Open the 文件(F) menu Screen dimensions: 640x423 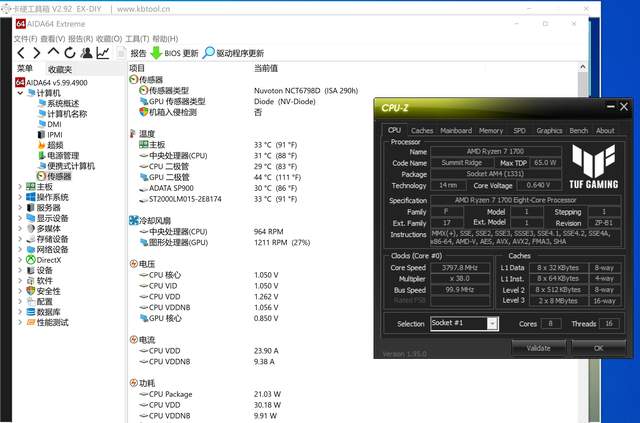click(x=25, y=39)
